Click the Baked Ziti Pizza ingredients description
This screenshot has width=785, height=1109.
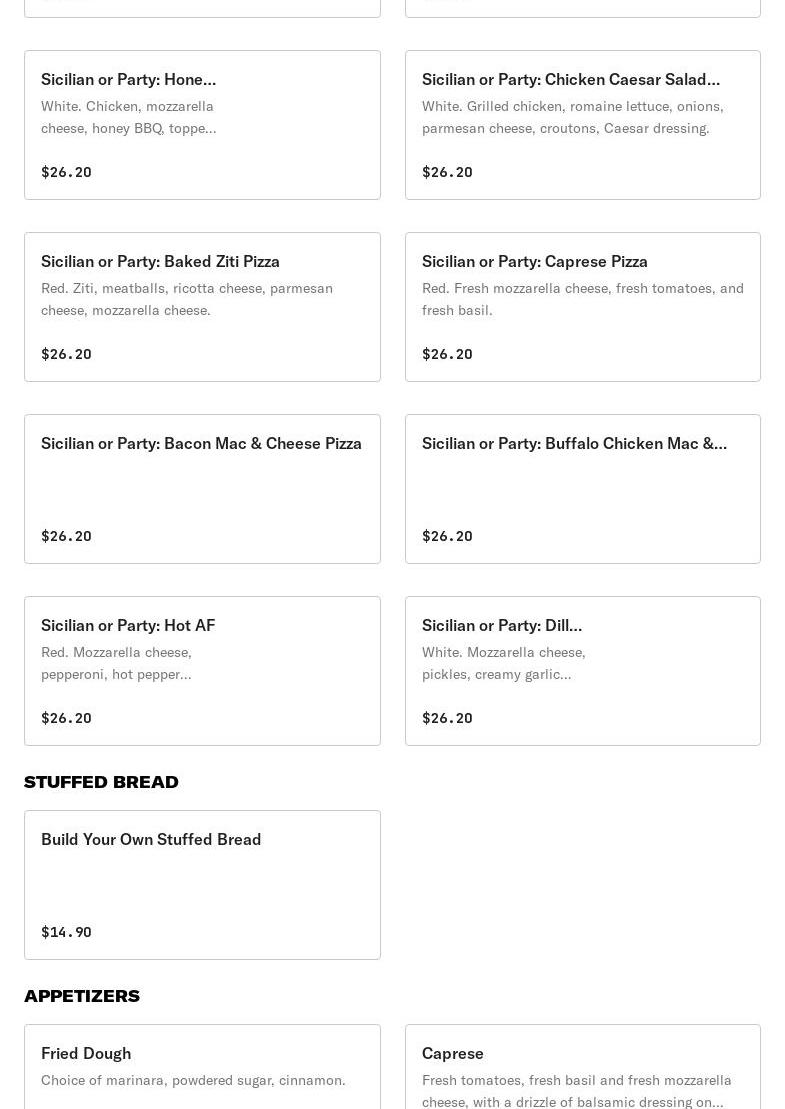click(x=187, y=299)
